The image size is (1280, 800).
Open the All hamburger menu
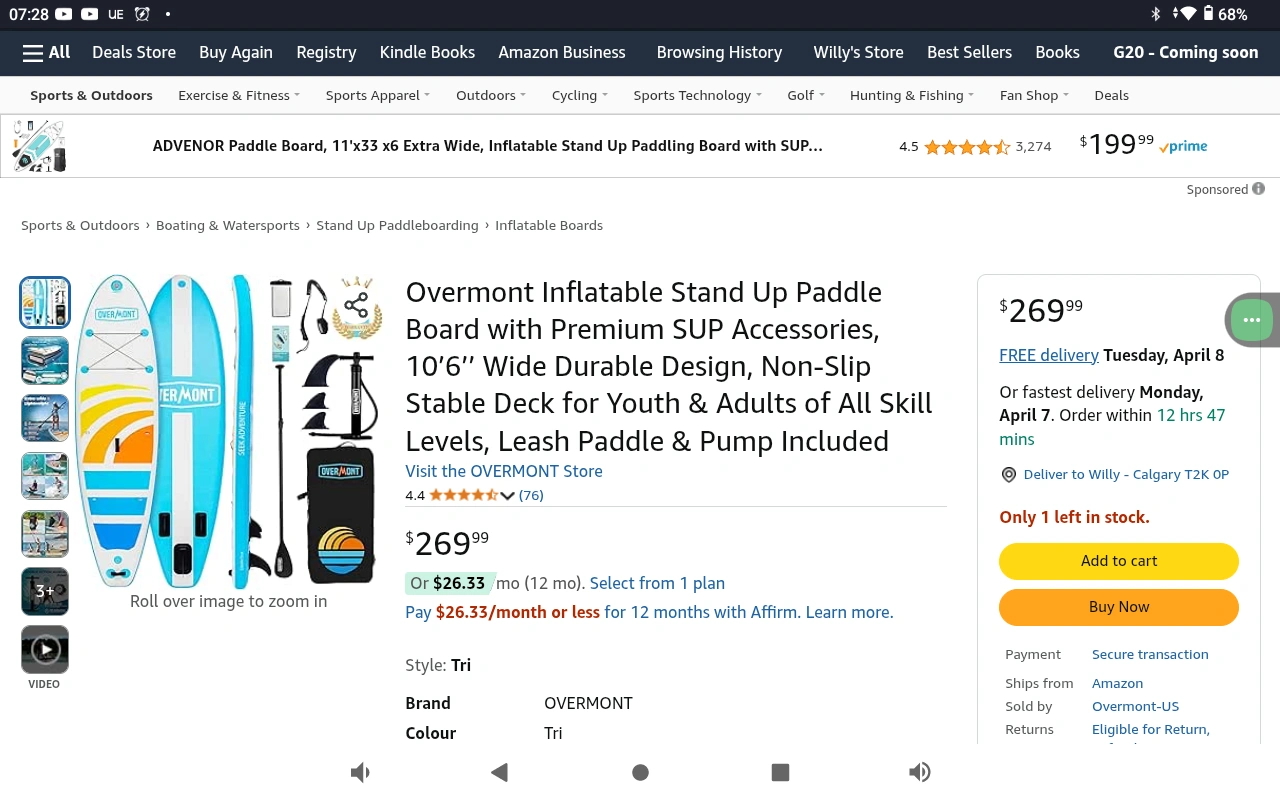[46, 52]
